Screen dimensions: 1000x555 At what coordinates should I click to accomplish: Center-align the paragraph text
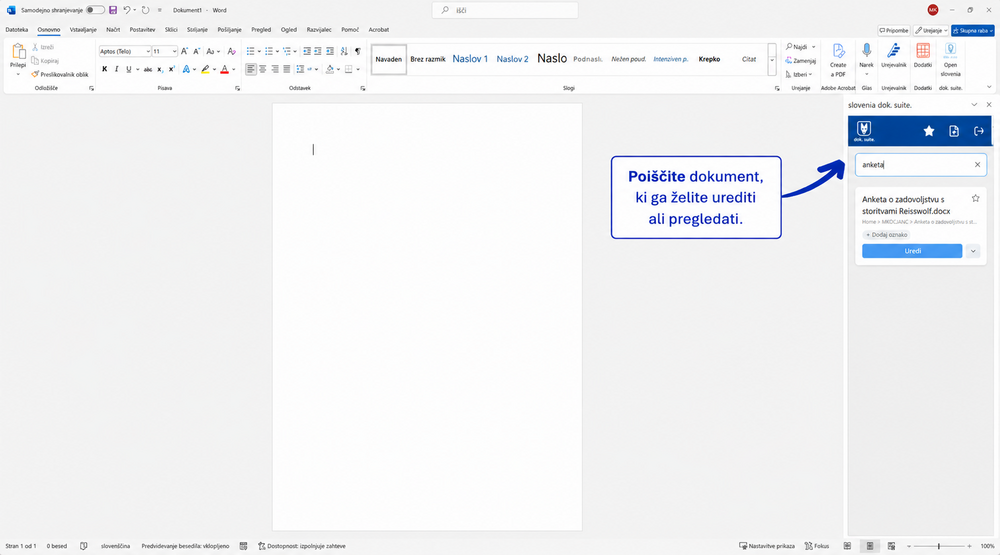click(263, 69)
